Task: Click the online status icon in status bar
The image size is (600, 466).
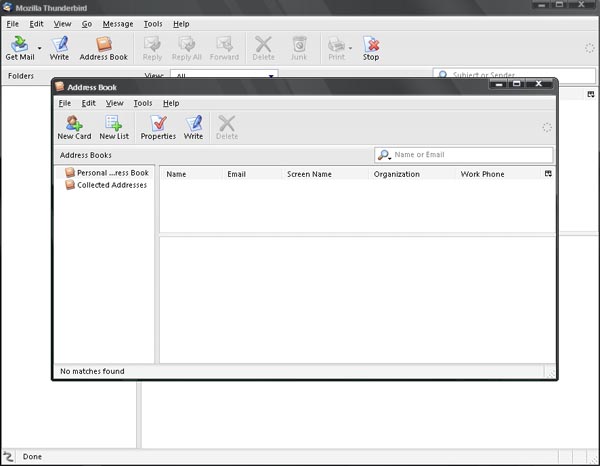Action: pos(8,456)
